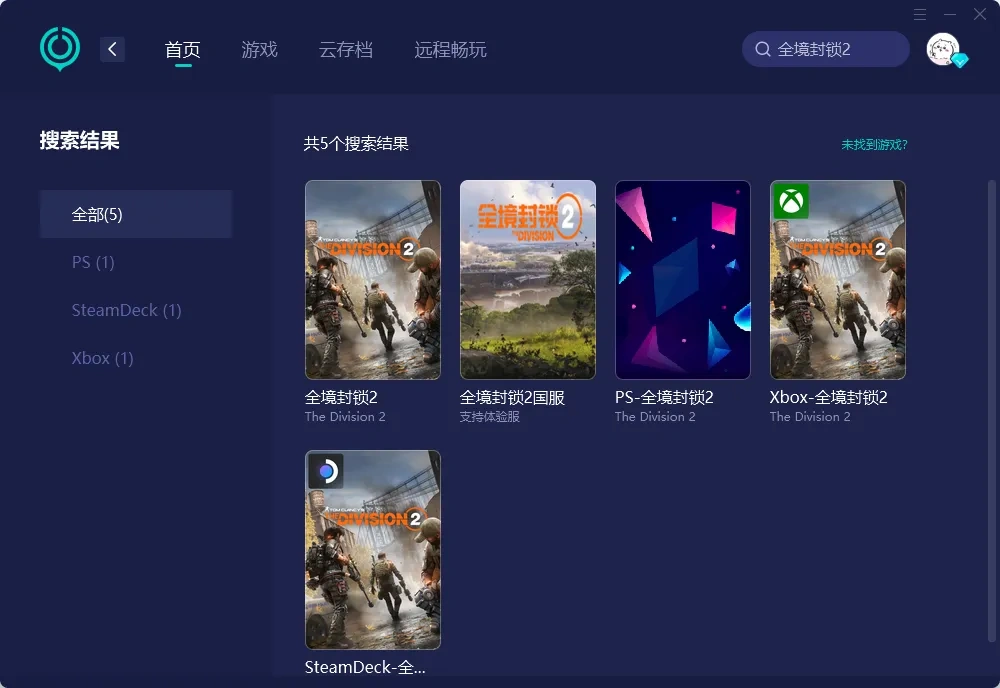This screenshot has height=688, width=1000.
Task: Open the 全境封锁2国服 game cover
Action: (x=527, y=280)
